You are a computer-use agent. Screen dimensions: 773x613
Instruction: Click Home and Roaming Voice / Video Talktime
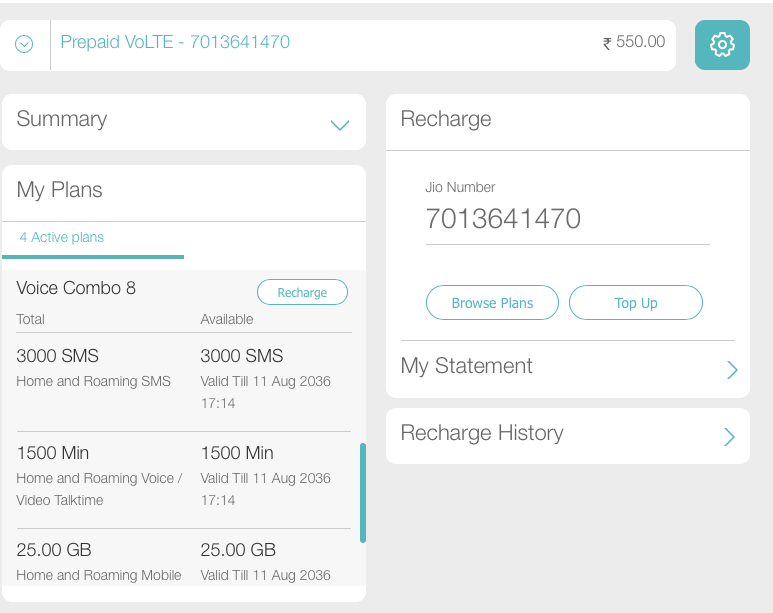[x=100, y=489]
